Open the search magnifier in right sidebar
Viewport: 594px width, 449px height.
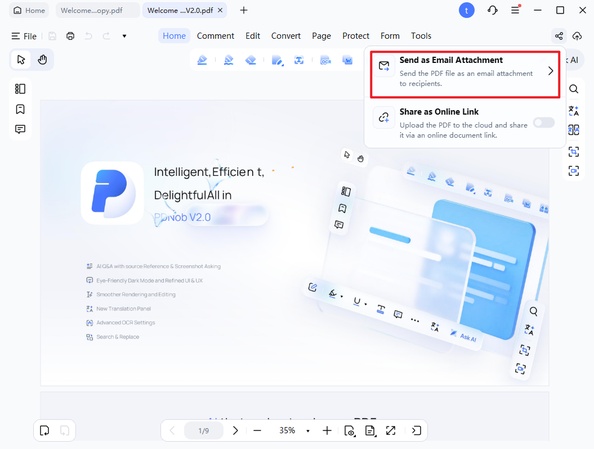[x=574, y=89]
